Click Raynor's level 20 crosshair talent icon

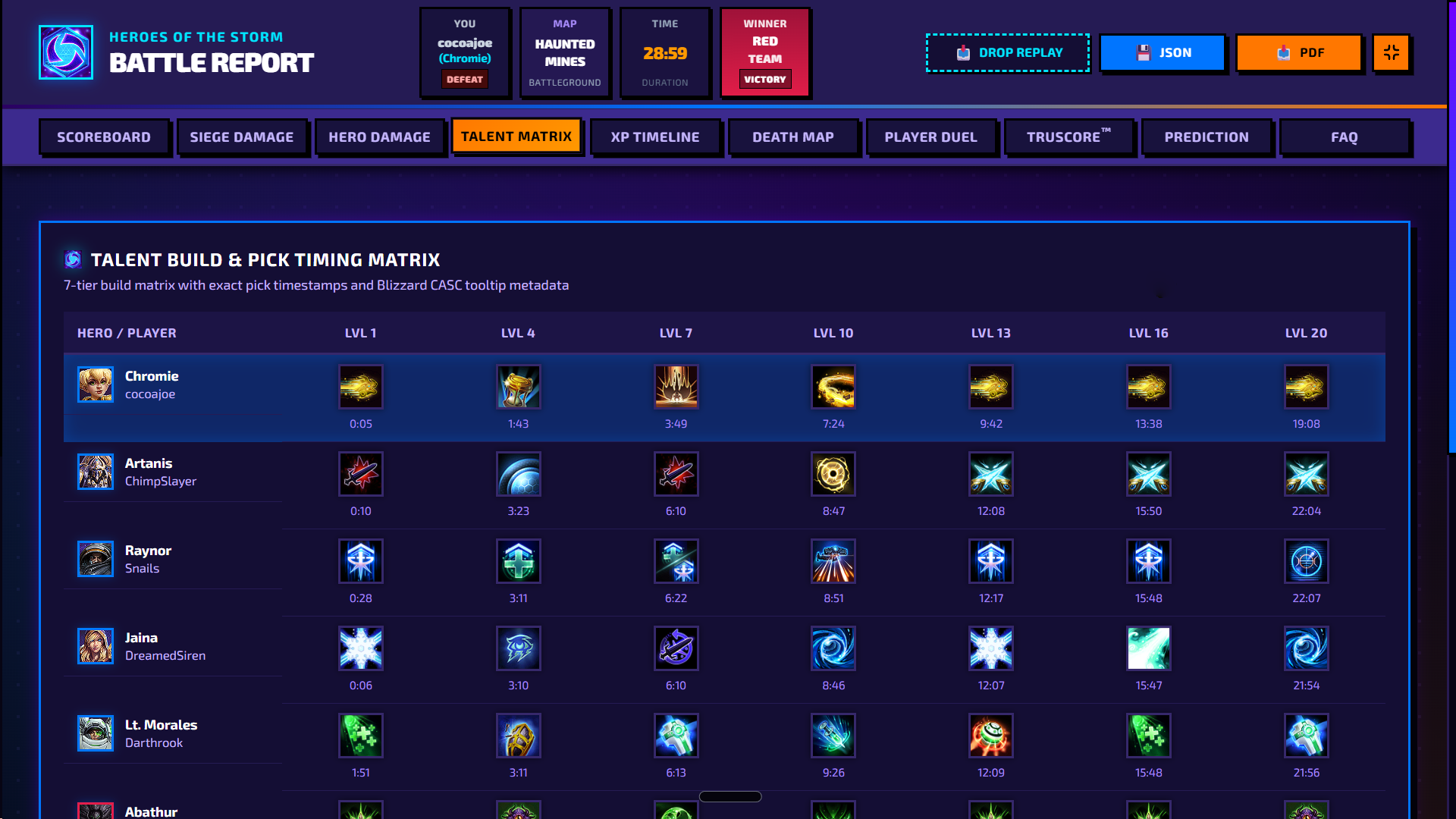point(1306,561)
